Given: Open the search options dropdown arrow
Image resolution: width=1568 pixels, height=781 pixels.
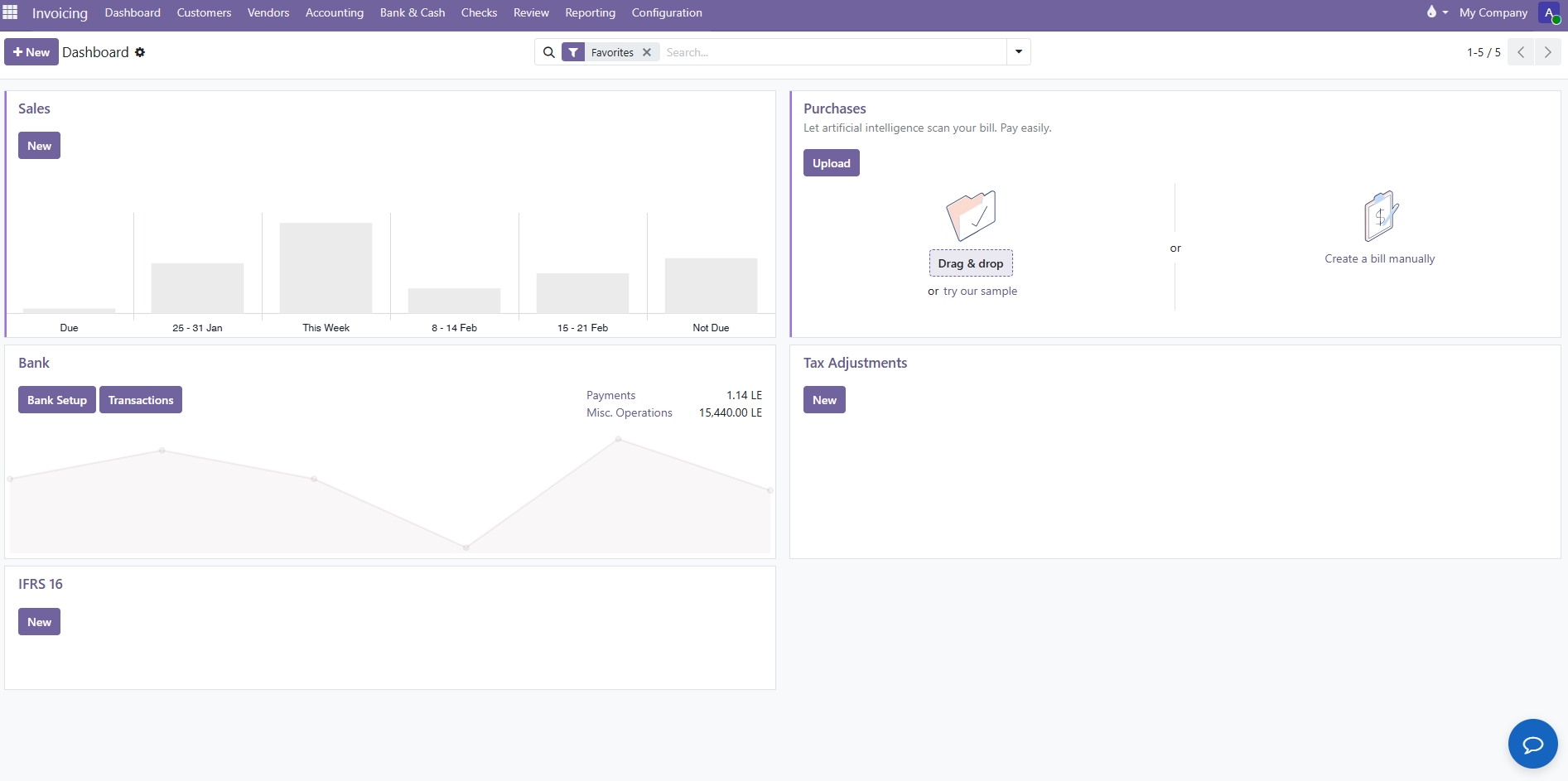Looking at the screenshot, I should click(x=1018, y=51).
